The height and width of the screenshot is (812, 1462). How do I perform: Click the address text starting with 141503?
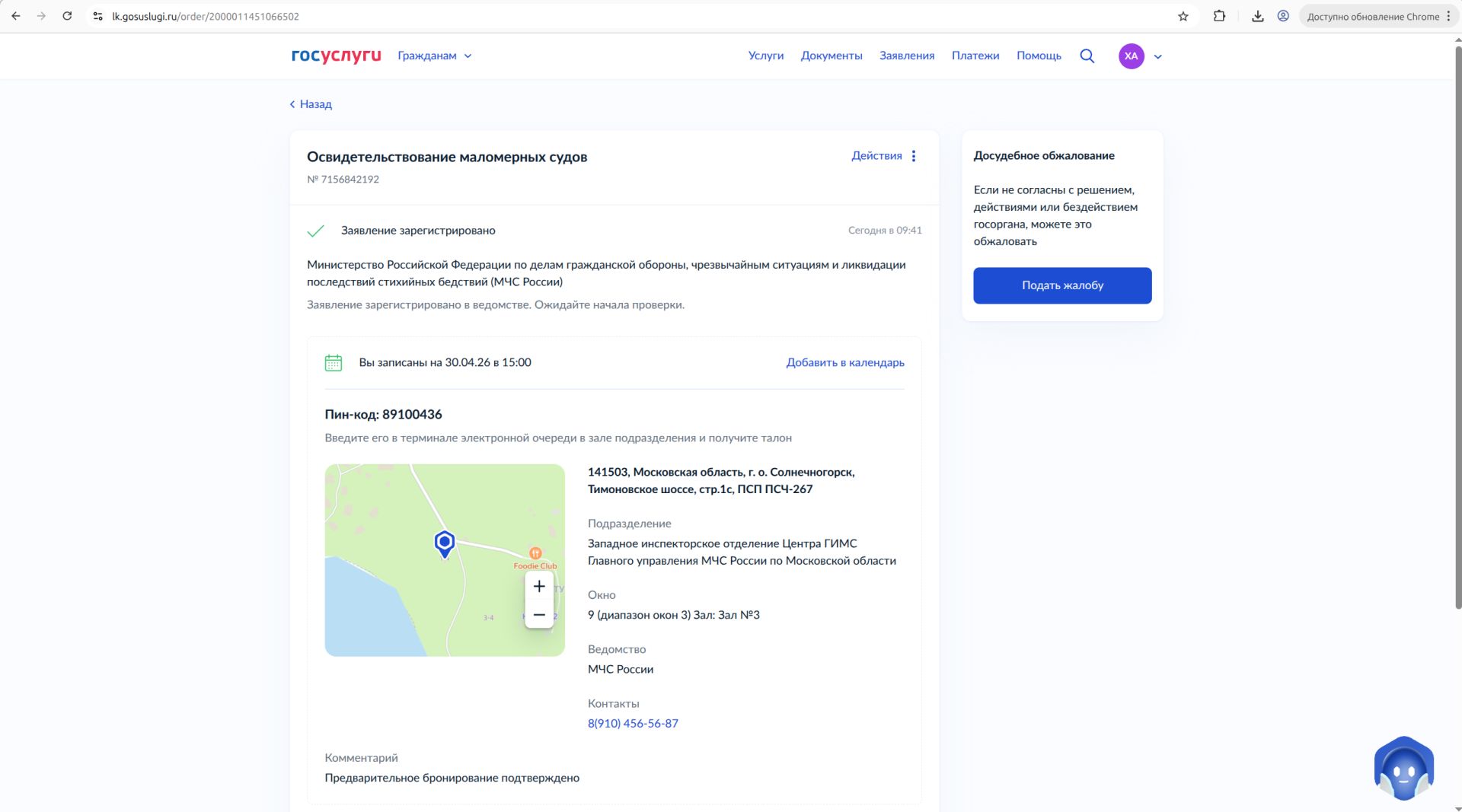721,480
